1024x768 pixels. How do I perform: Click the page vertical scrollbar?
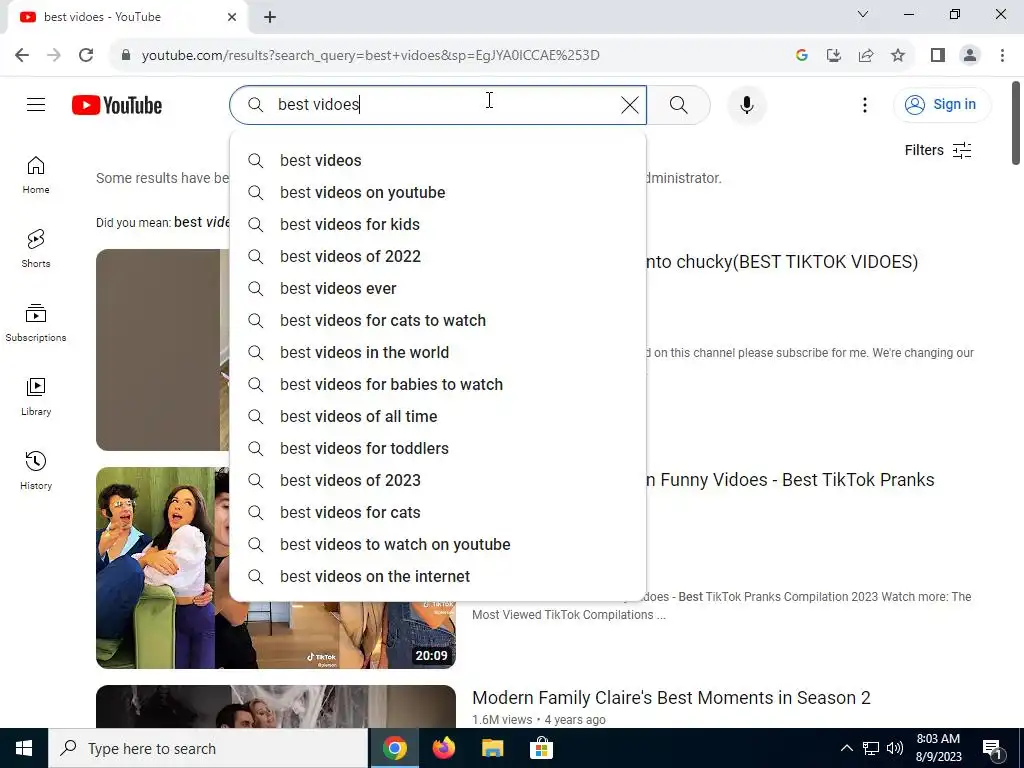(1016, 123)
